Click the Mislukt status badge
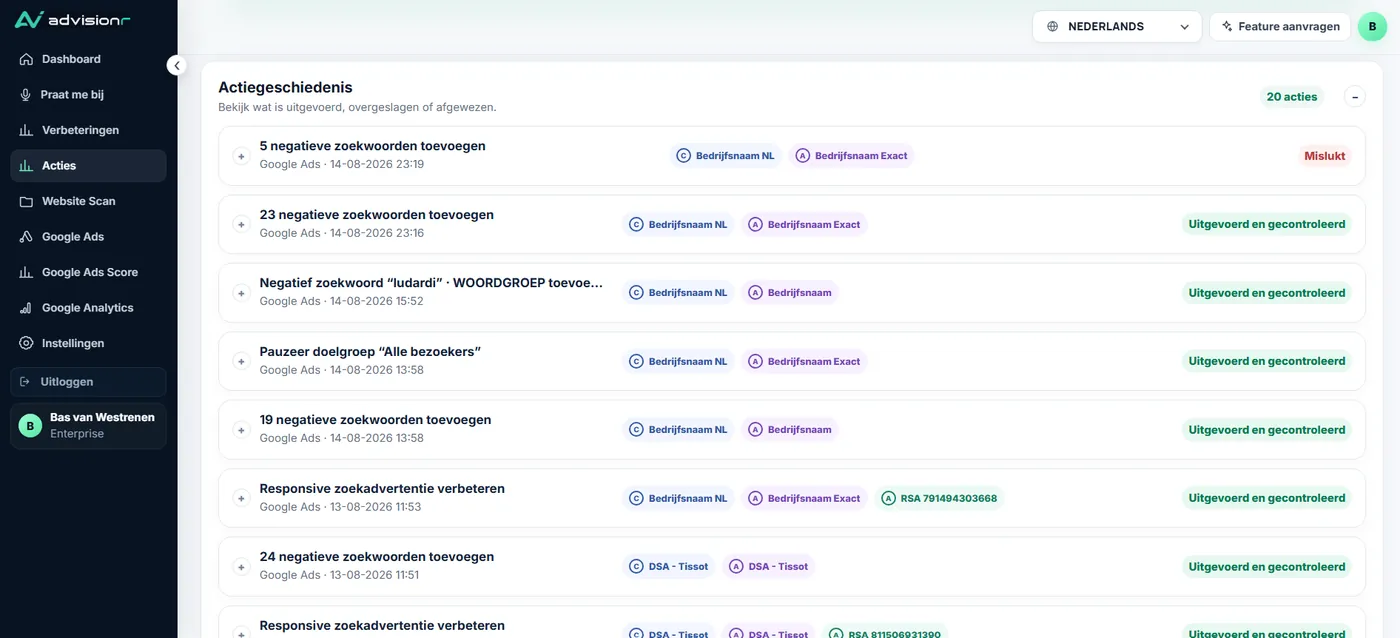The height and width of the screenshot is (638, 1400). (1324, 156)
